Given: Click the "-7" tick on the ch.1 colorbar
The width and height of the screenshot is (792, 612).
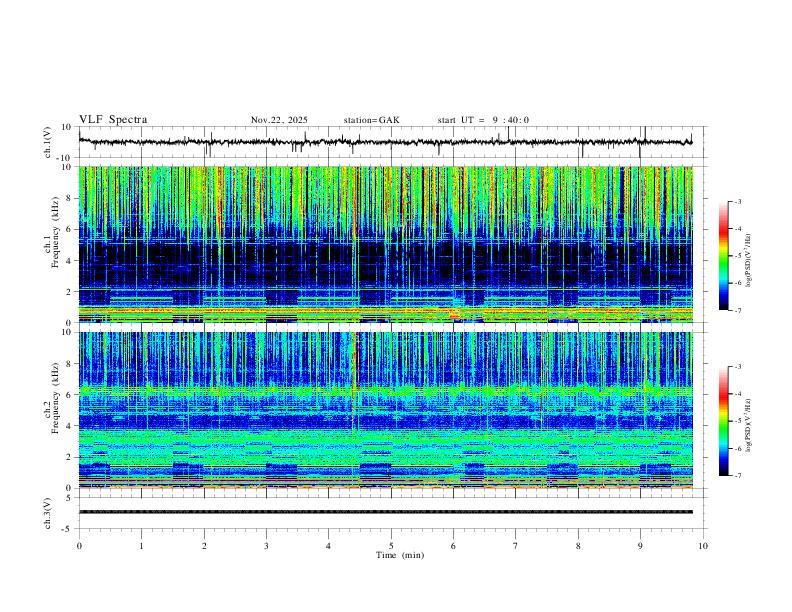Looking at the screenshot, I should (737, 311).
